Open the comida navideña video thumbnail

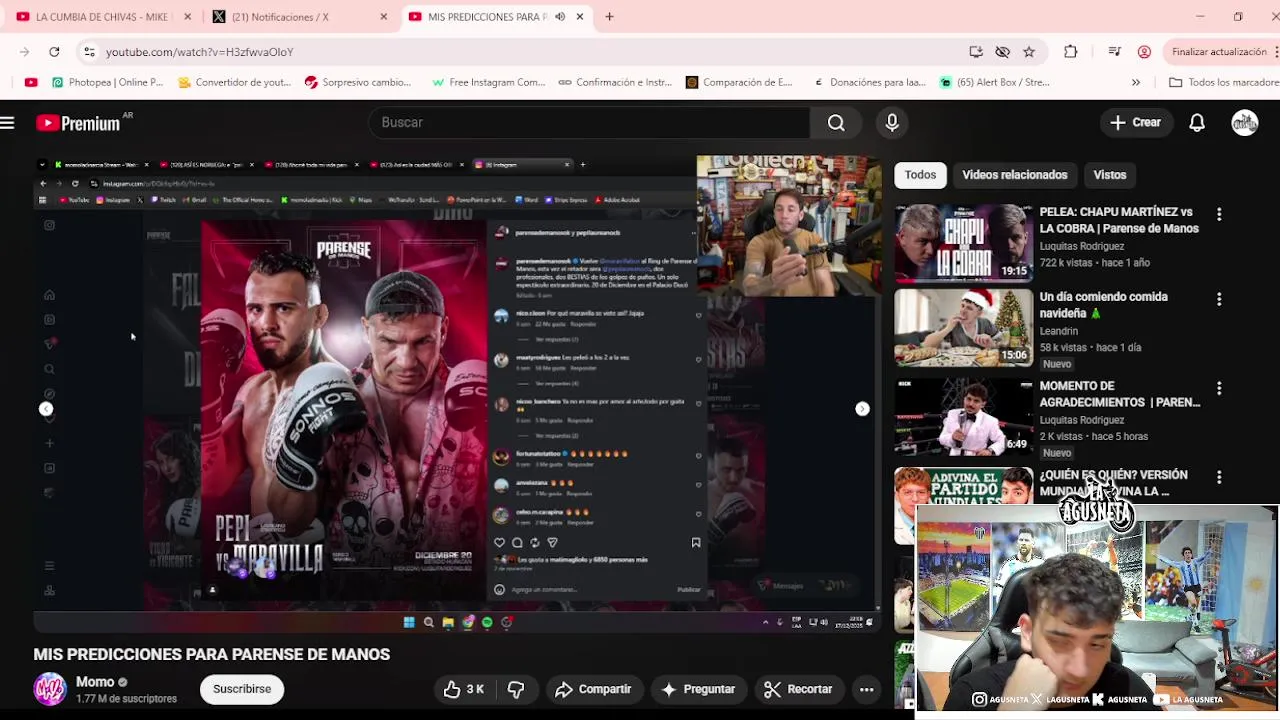pyautogui.click(x=964, y=328)
